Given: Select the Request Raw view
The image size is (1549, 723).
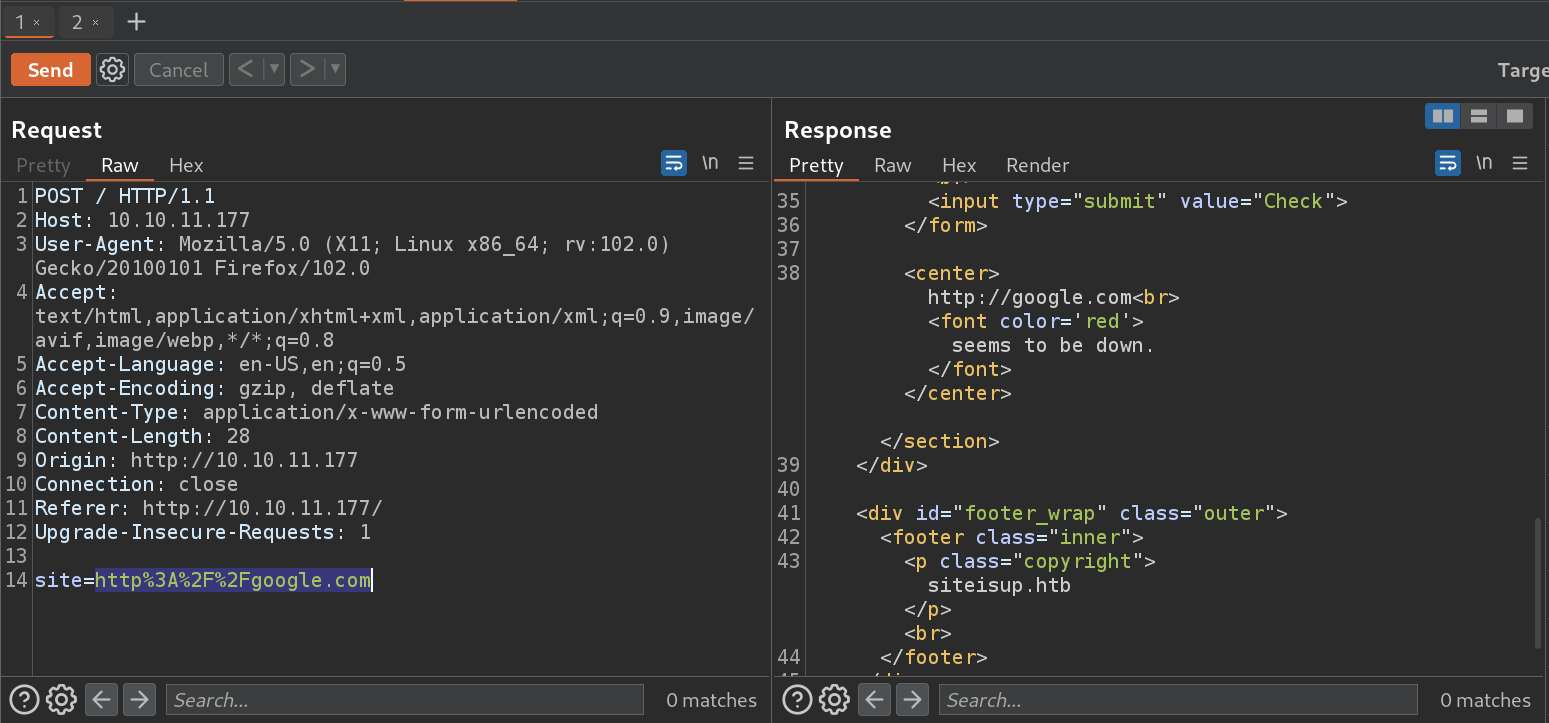Looking at the screenshot, I should (x=120, y=165).
